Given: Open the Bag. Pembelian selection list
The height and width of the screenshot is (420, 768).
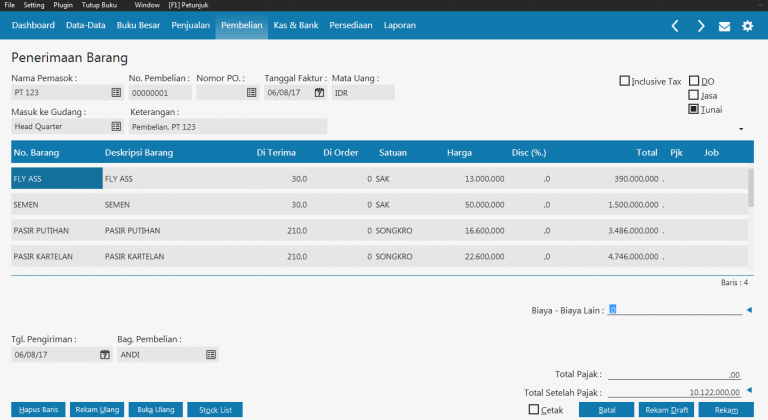Looking at the screenshot, I should pos(211,354).
